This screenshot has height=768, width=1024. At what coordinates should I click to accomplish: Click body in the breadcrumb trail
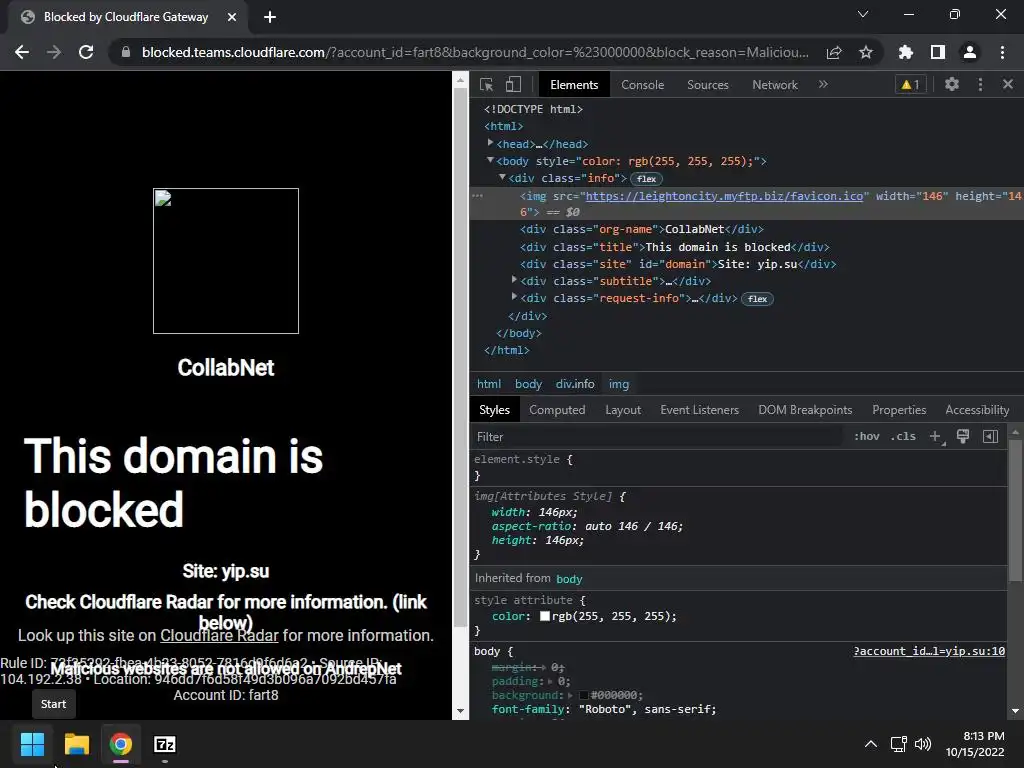pos(528,384)
